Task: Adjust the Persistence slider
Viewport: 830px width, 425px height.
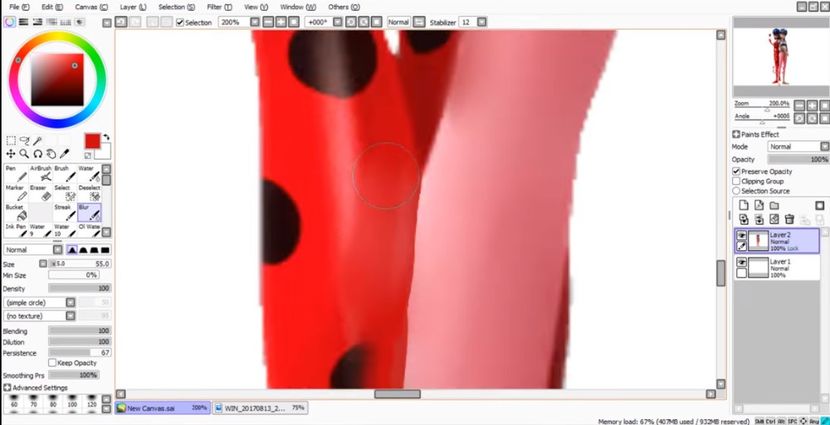Action: tap(79, 352)
